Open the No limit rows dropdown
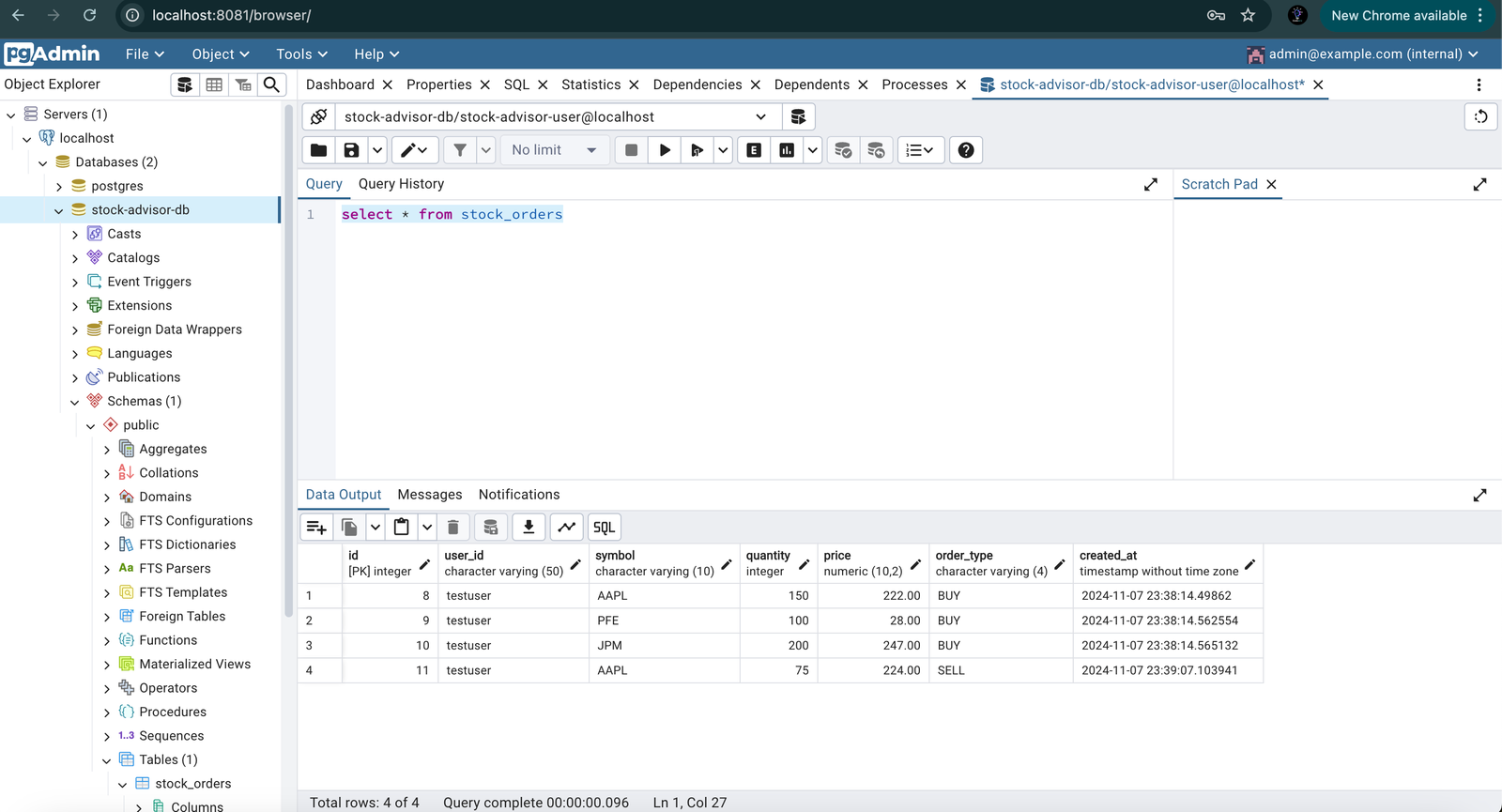The height and width of the screenshot is (812, 1502). click(x=555, y=150)
